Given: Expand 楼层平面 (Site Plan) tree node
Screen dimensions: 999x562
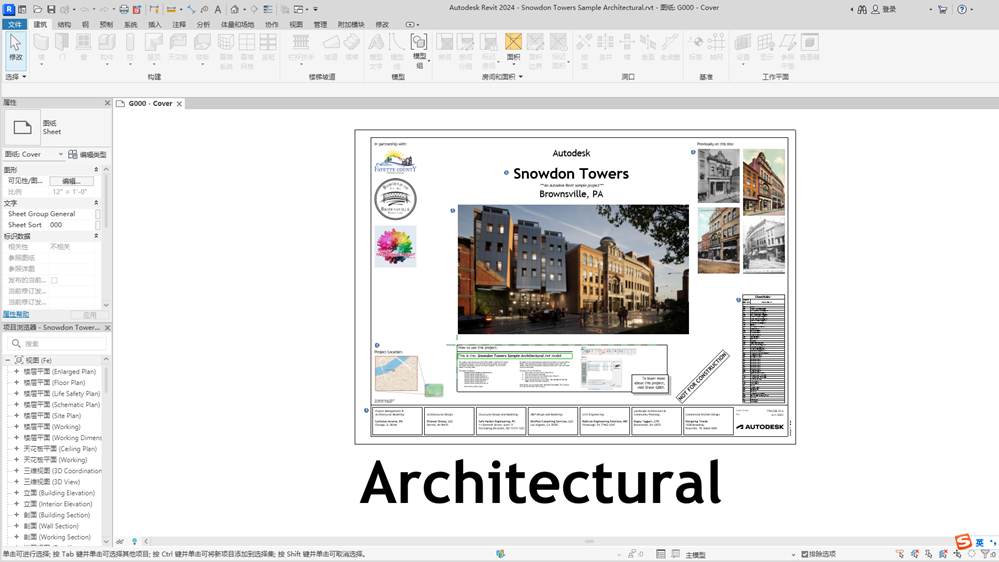Looking at the screenshot, I should [x=17, y=415].
